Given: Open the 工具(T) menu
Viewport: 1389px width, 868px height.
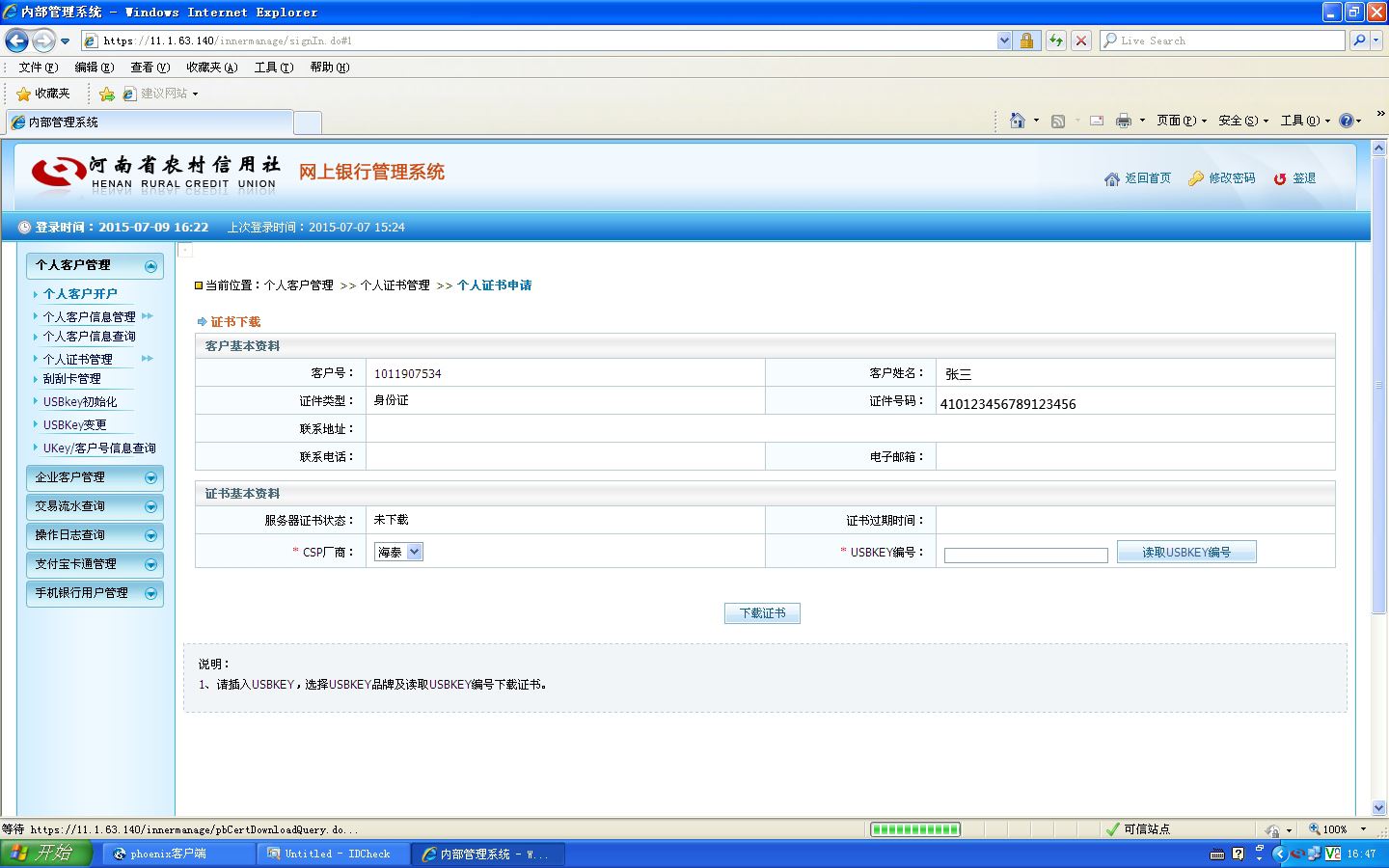Looking at the screenshot, I should (x=273, y=68).
